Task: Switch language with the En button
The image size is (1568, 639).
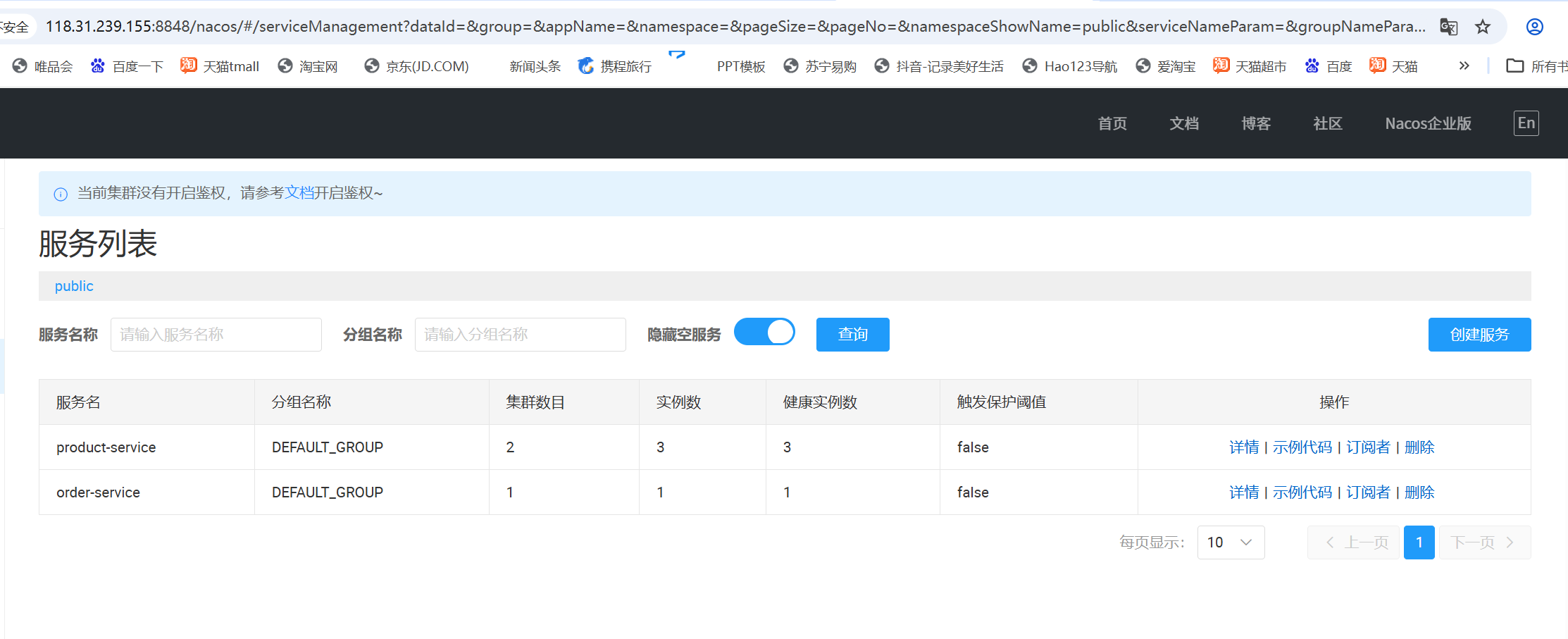Action: coord(1526,123)
